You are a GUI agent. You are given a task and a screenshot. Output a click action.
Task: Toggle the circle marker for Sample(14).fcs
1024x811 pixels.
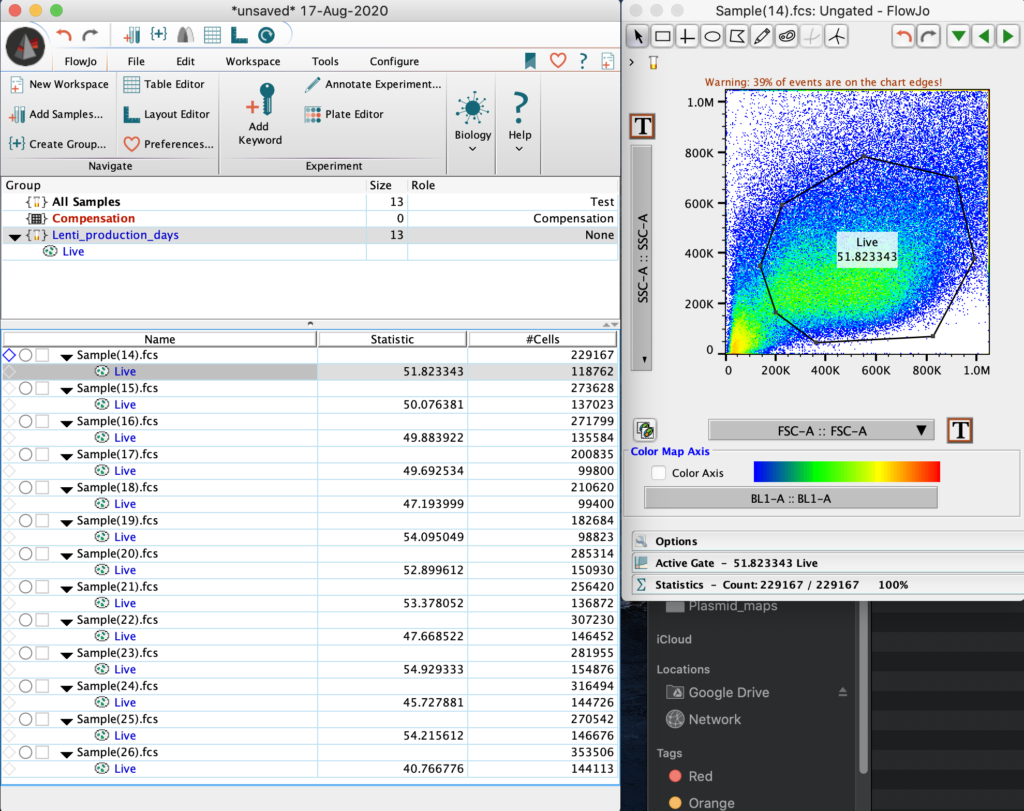coord(25,355)
